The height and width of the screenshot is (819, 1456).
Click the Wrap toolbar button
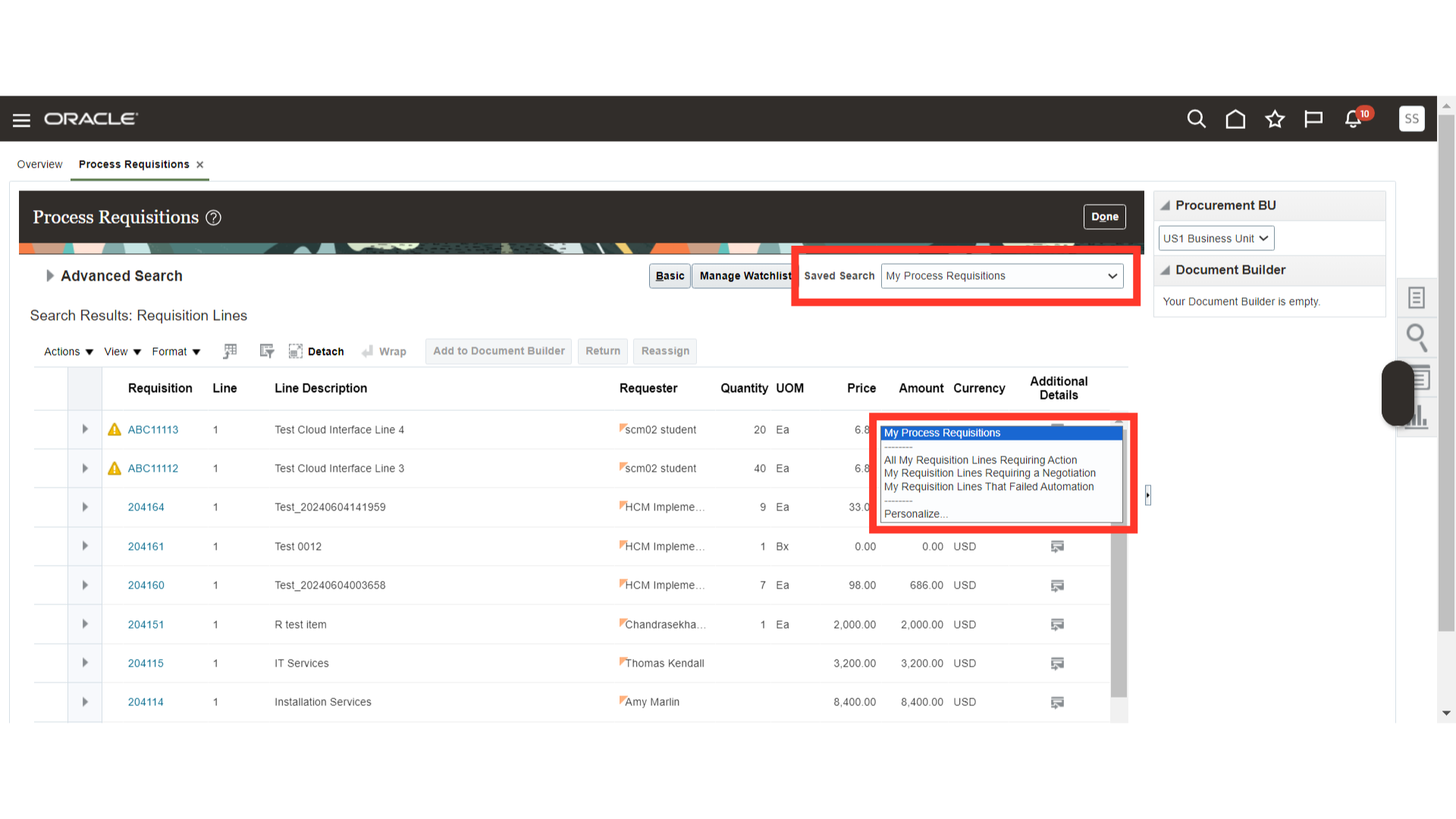tap(384, 351)
